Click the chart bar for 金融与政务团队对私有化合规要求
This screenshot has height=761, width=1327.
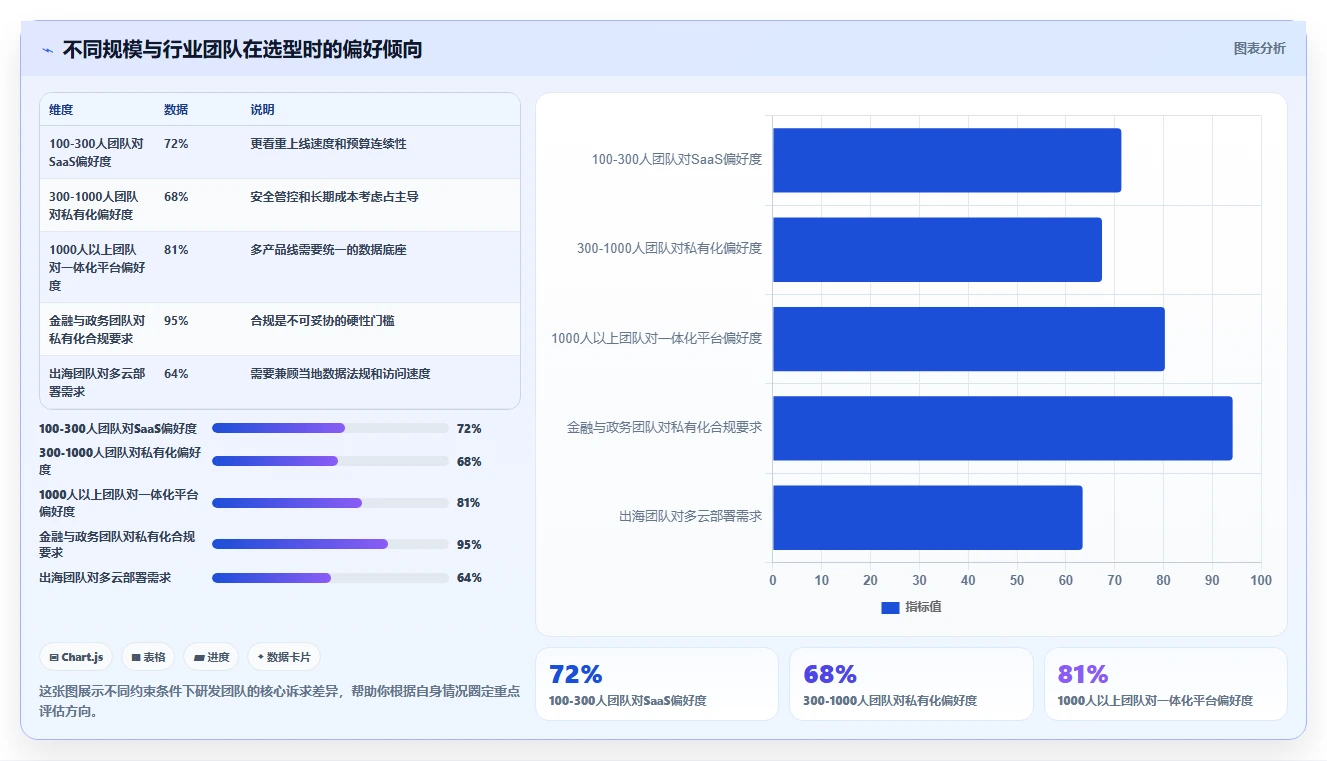(x=1002, y=428)
